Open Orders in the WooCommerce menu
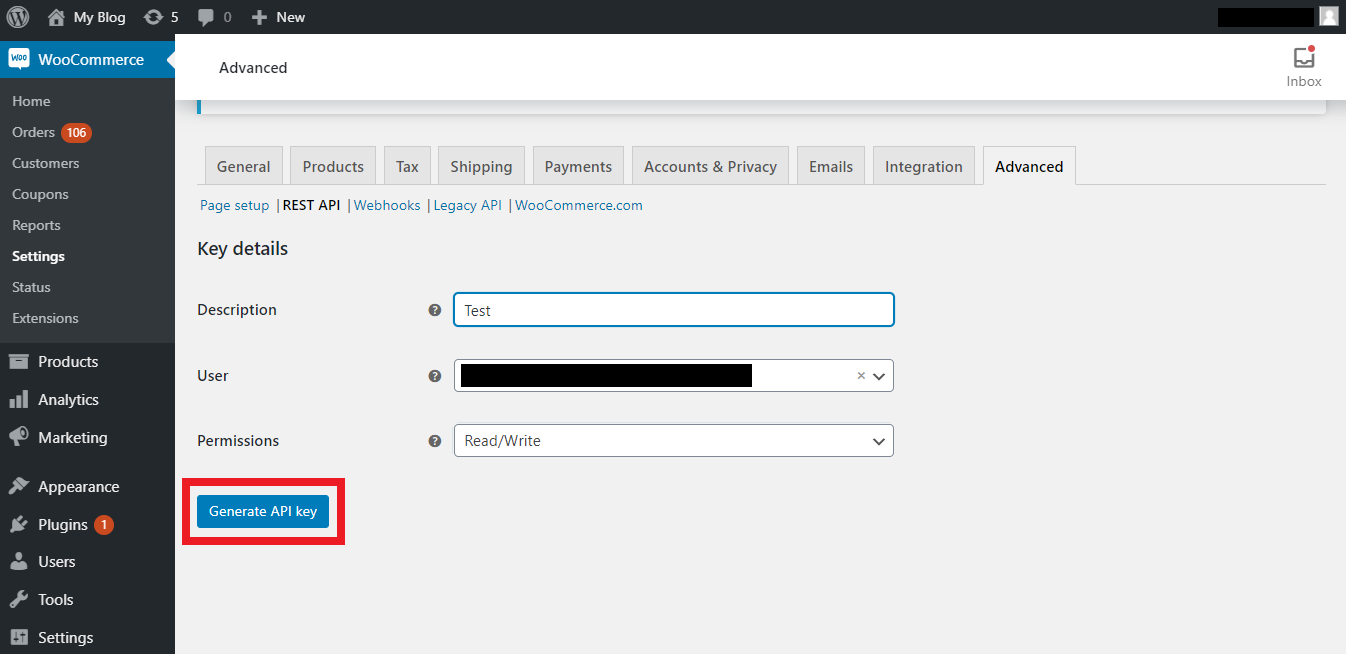This screenshot has height=654, width=1346. coord(33,132)
